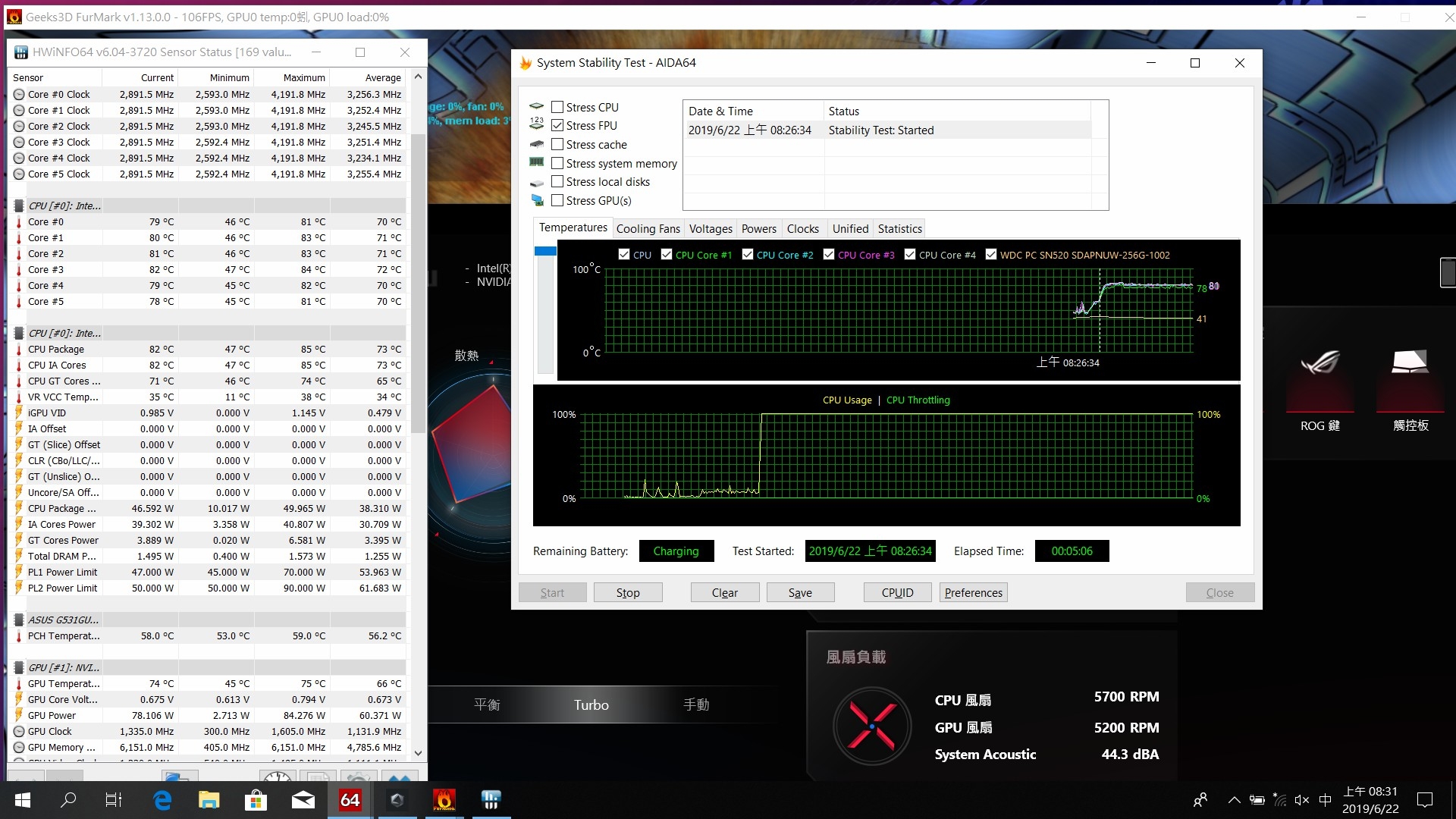Click the Stop button in AIDA64
1456x819 pixels.
pyautogui.click(x=628, y=592)
